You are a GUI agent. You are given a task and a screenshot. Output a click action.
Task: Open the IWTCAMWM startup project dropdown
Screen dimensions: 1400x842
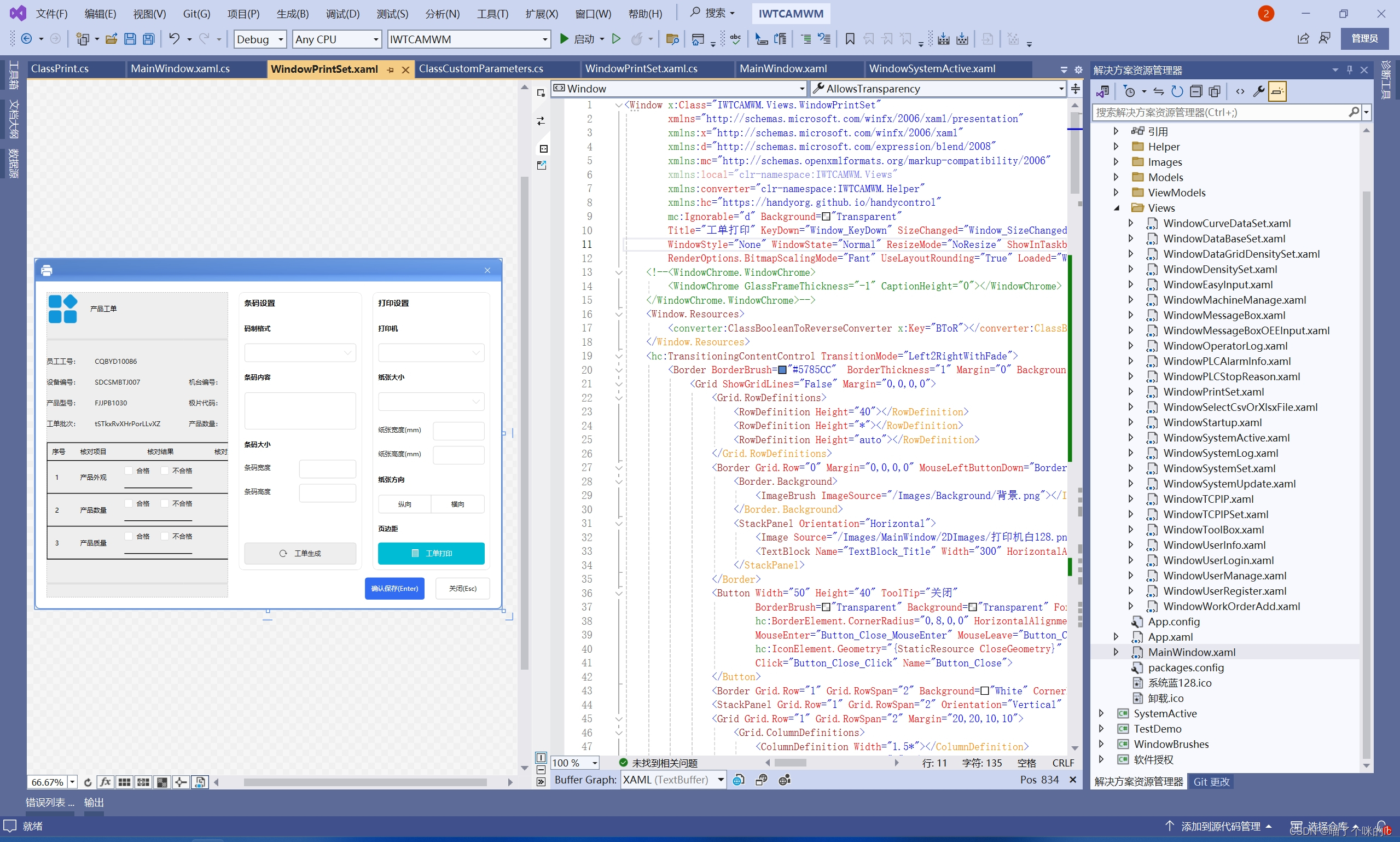(x=469, y=39)
